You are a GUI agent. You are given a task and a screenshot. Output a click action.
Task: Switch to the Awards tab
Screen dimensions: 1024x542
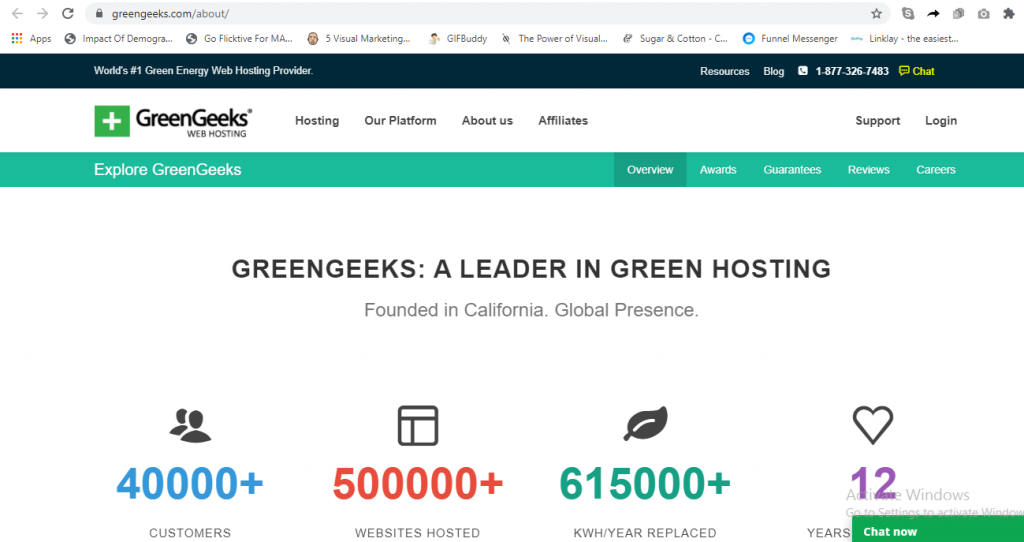click(718, 170)
